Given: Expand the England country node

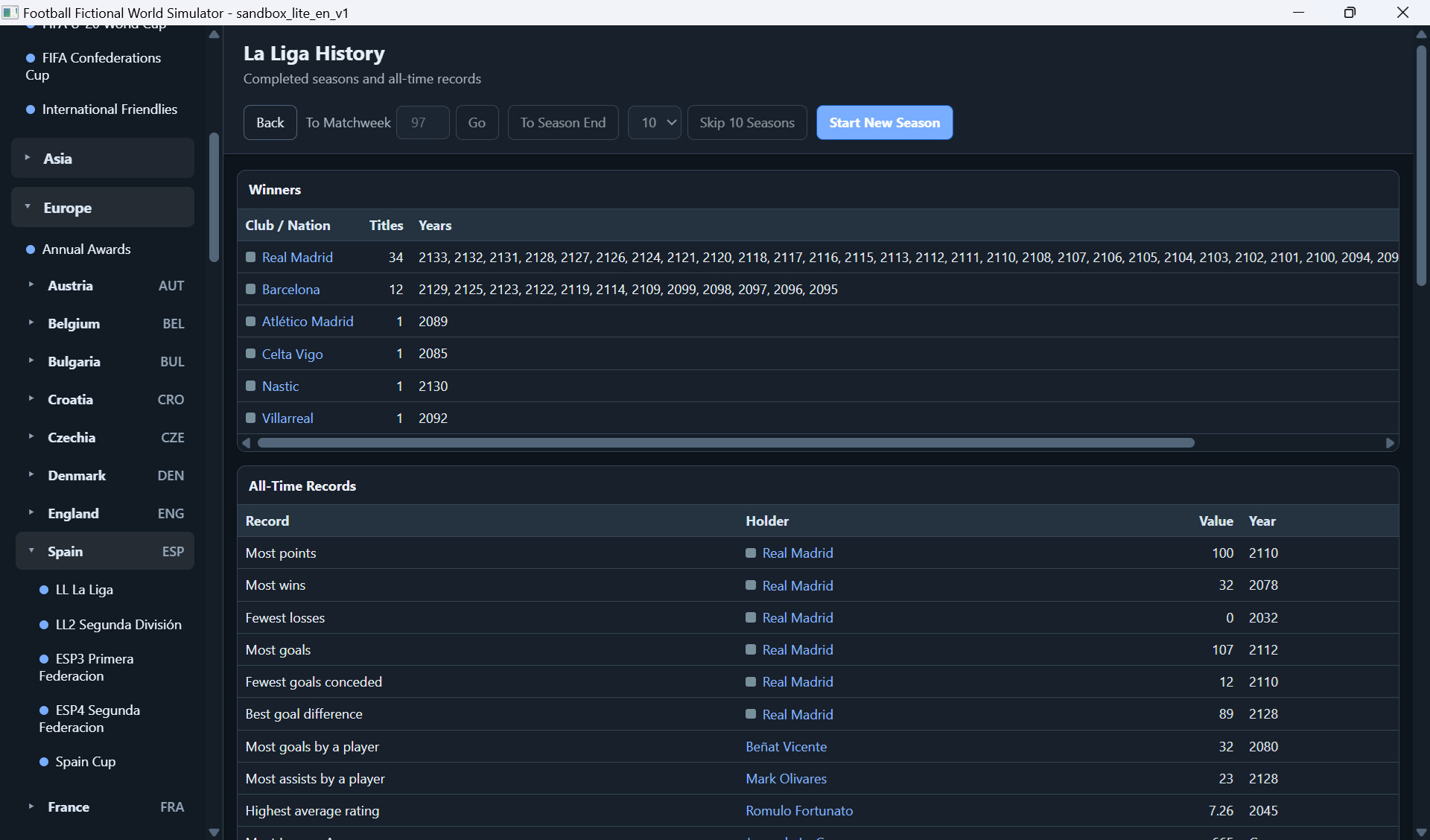Looking at the screenshot, I should (105, 513).
